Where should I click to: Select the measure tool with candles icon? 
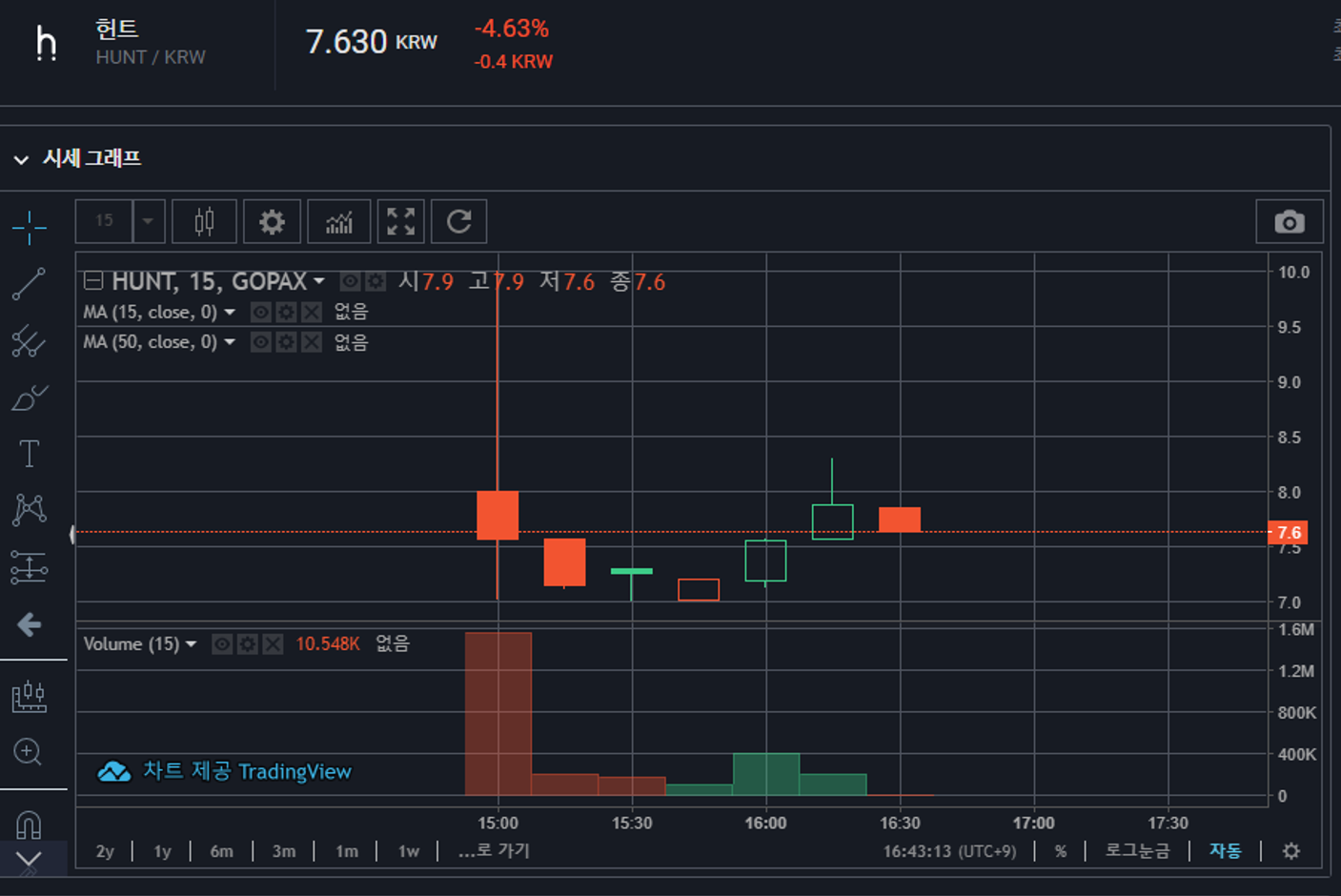click(30, 697)
